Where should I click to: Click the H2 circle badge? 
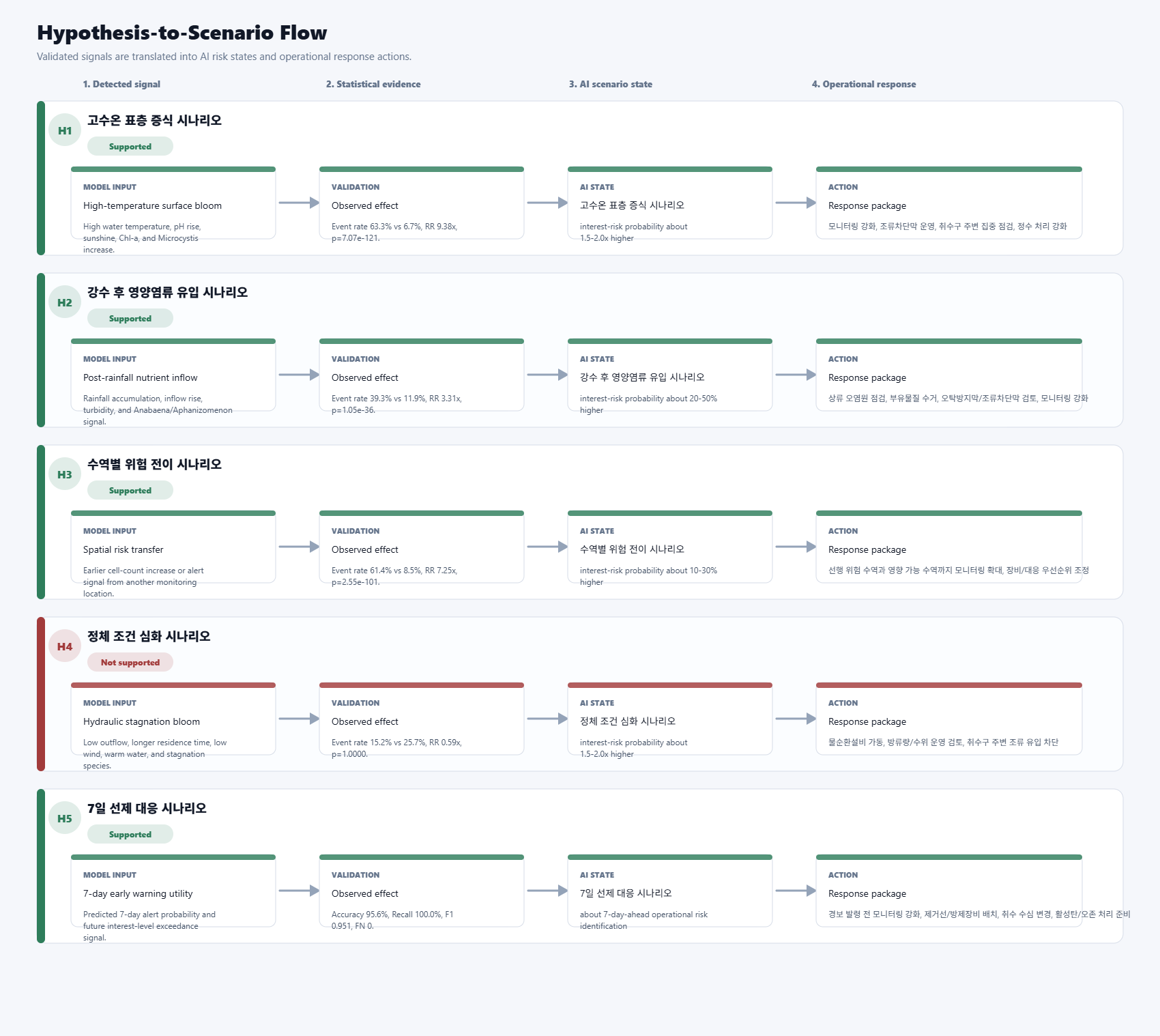[x=65, y=302]
